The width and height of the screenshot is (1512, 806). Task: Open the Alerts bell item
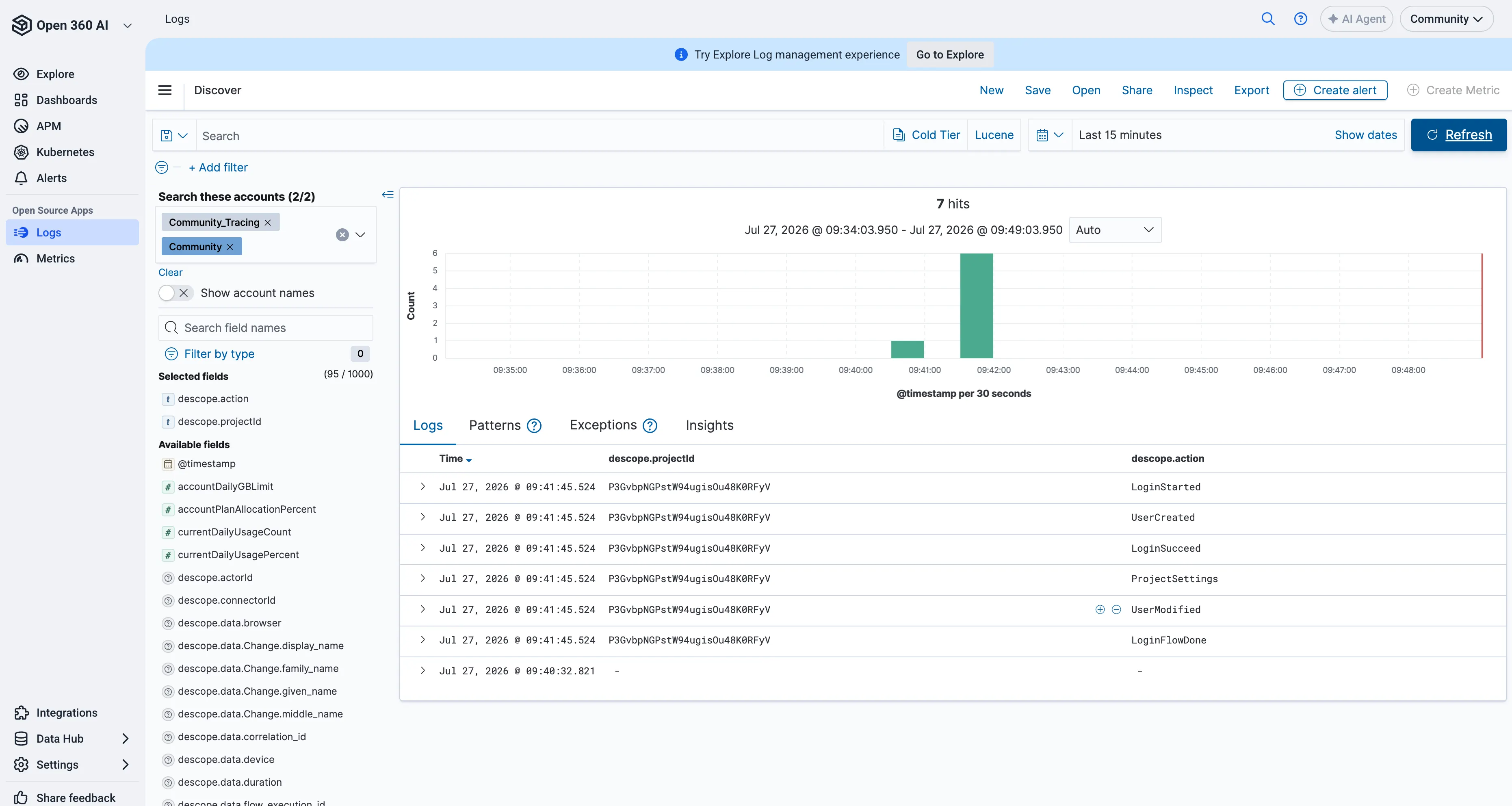[40, 178]
